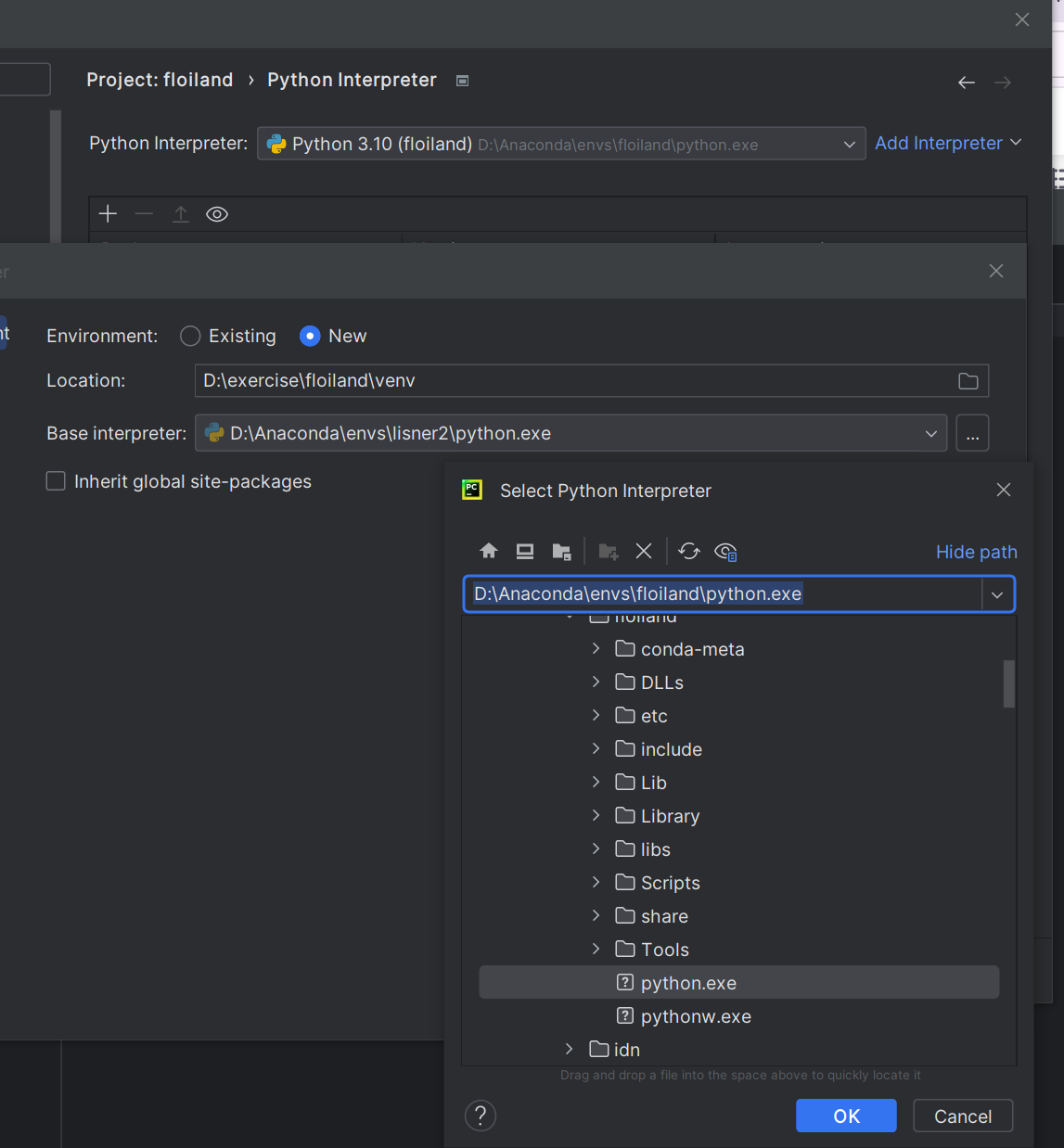Viewport: 1064px width, 1148px height.
Task: Upgrade package with up arrow icon
Action: (181, 214)
